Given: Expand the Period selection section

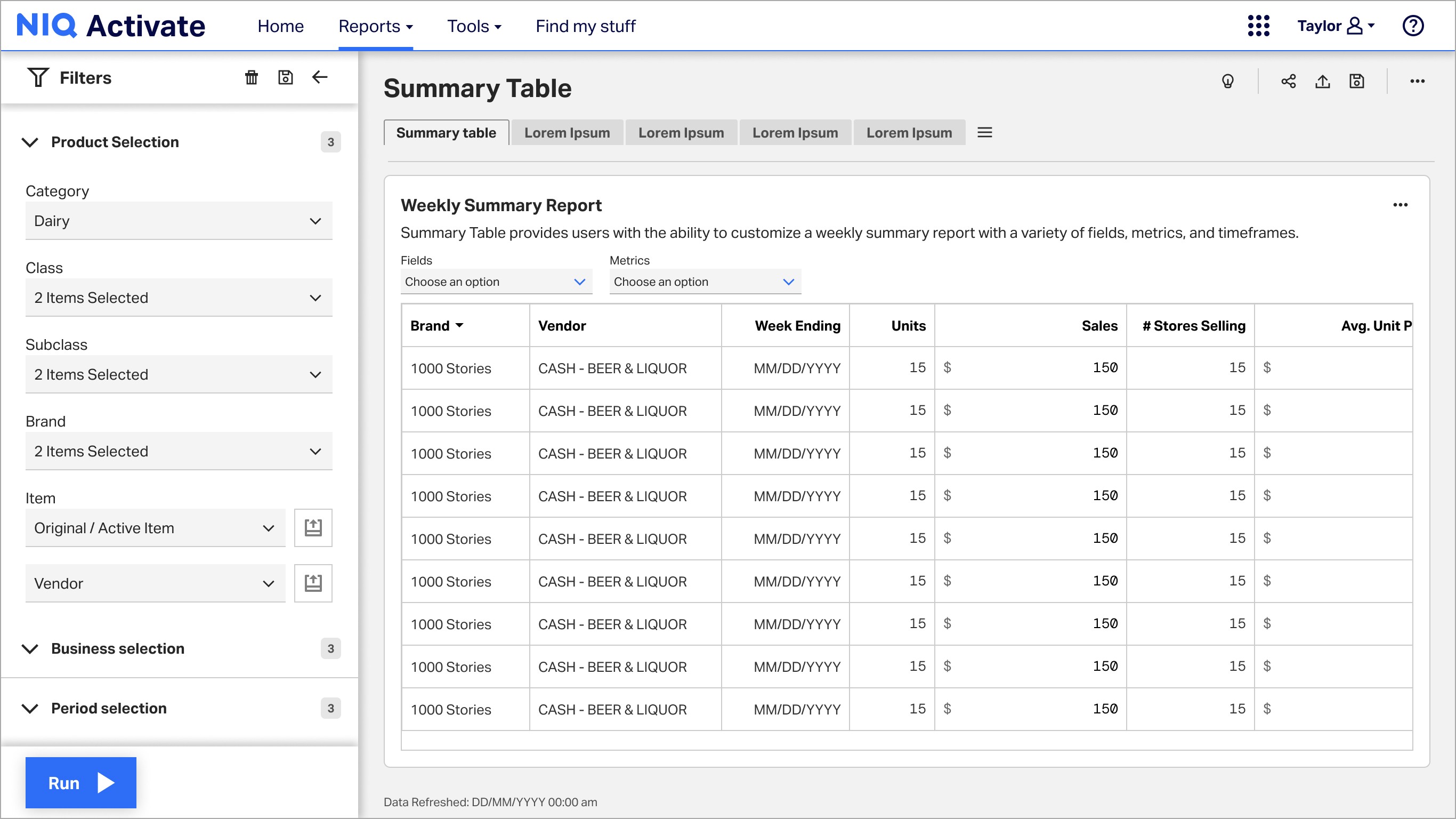Looking at the screenshot, I should pyautogui.click(x=30, y=708).
